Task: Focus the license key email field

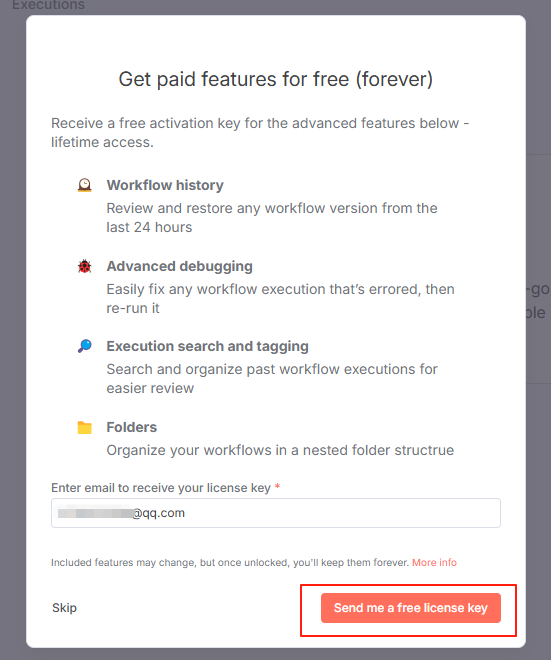Action: pyautogui.click(x=276, y=513)
